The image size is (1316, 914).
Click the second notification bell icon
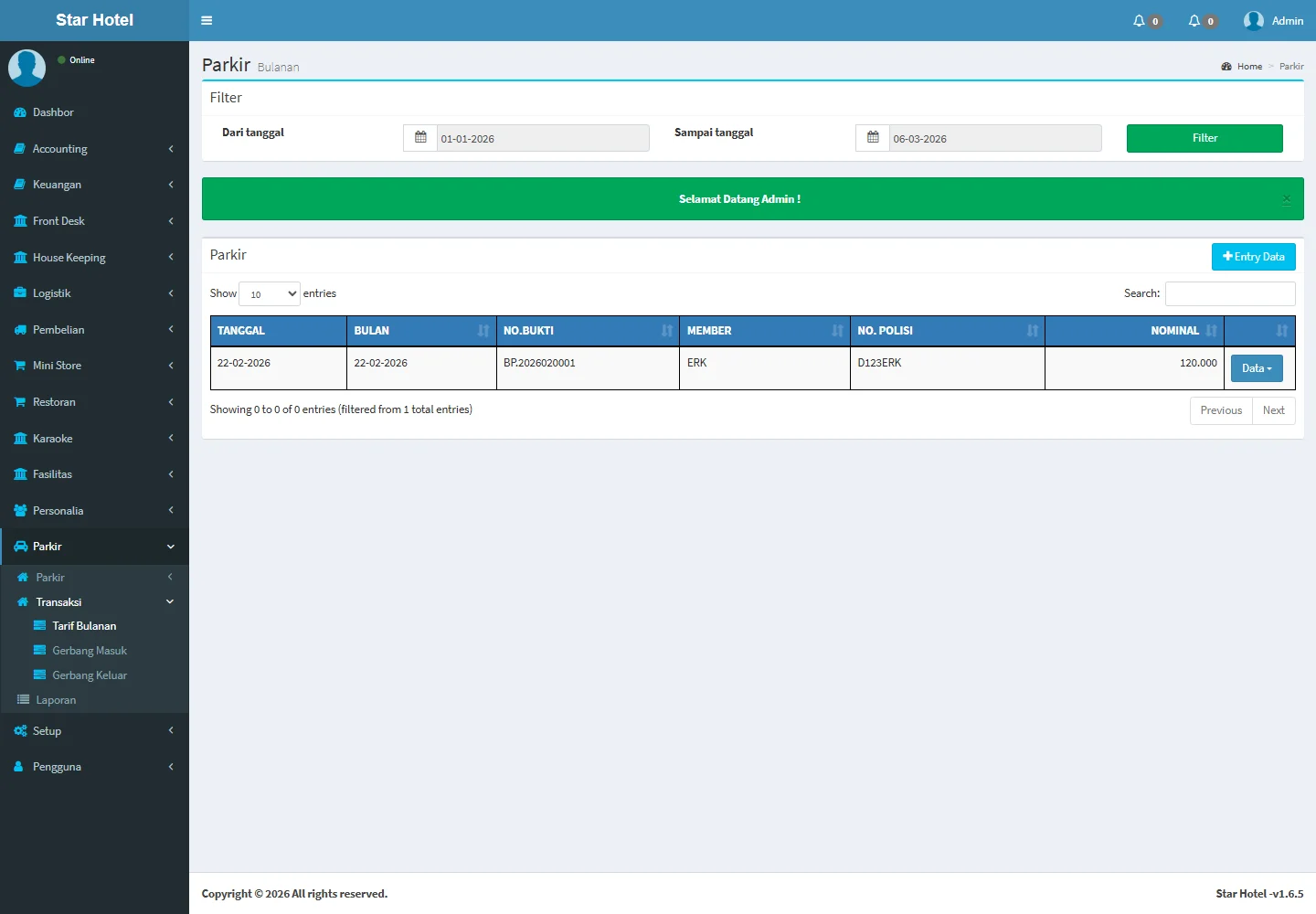(x=1194, y=21)
